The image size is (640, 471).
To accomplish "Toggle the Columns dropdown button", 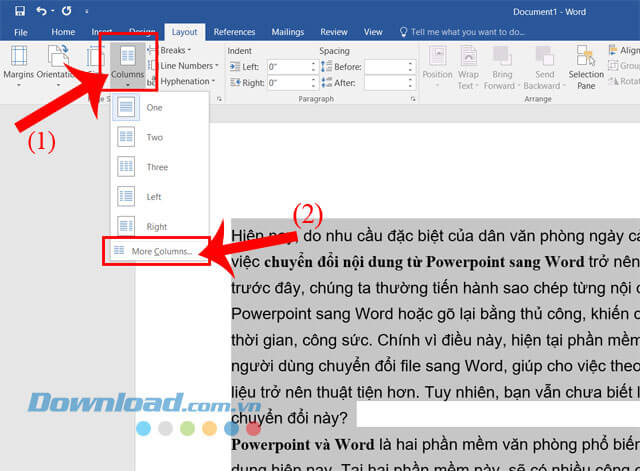I will coord(128,66).
